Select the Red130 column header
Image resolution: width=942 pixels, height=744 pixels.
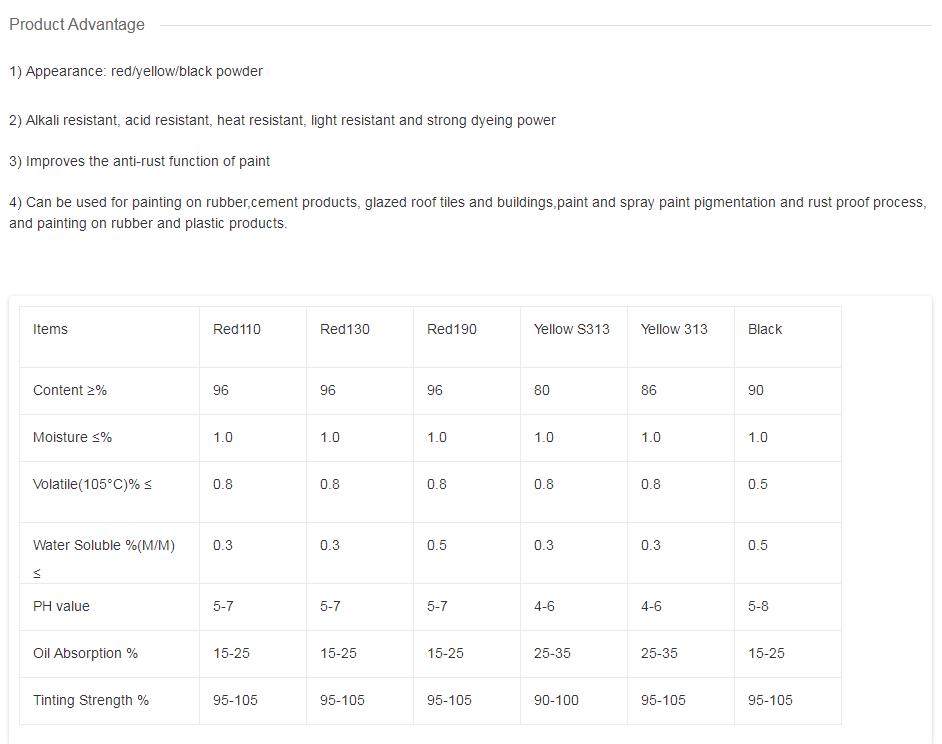[344, 329]
